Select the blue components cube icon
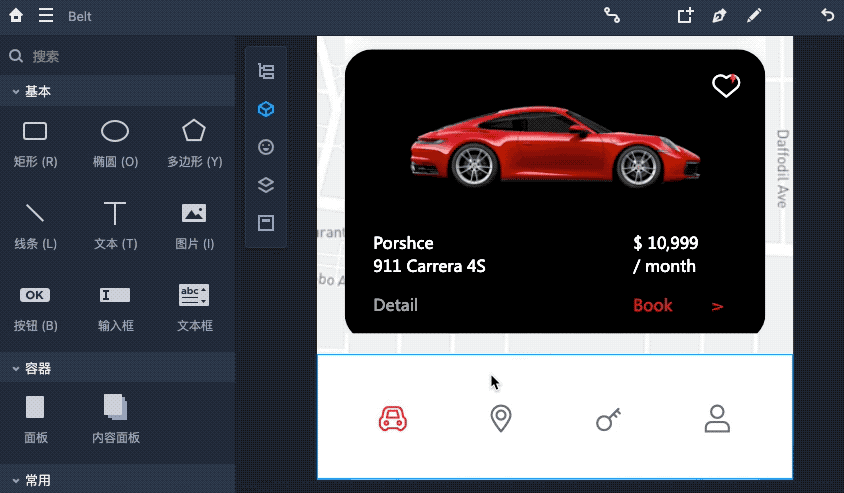This screenshot has height=493, width=844. [266, 109]
